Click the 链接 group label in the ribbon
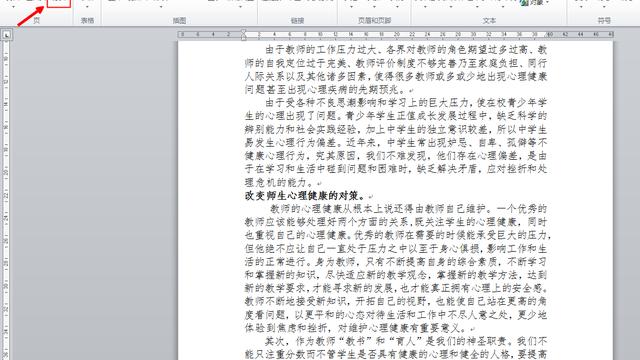This screenshot has height=360, width=640. tap(298, 20)
